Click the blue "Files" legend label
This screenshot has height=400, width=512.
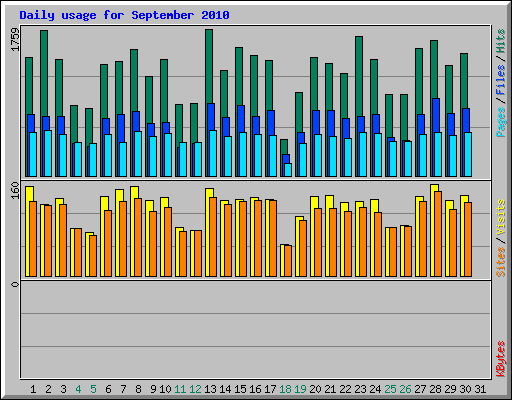click(x=501, y=80)
